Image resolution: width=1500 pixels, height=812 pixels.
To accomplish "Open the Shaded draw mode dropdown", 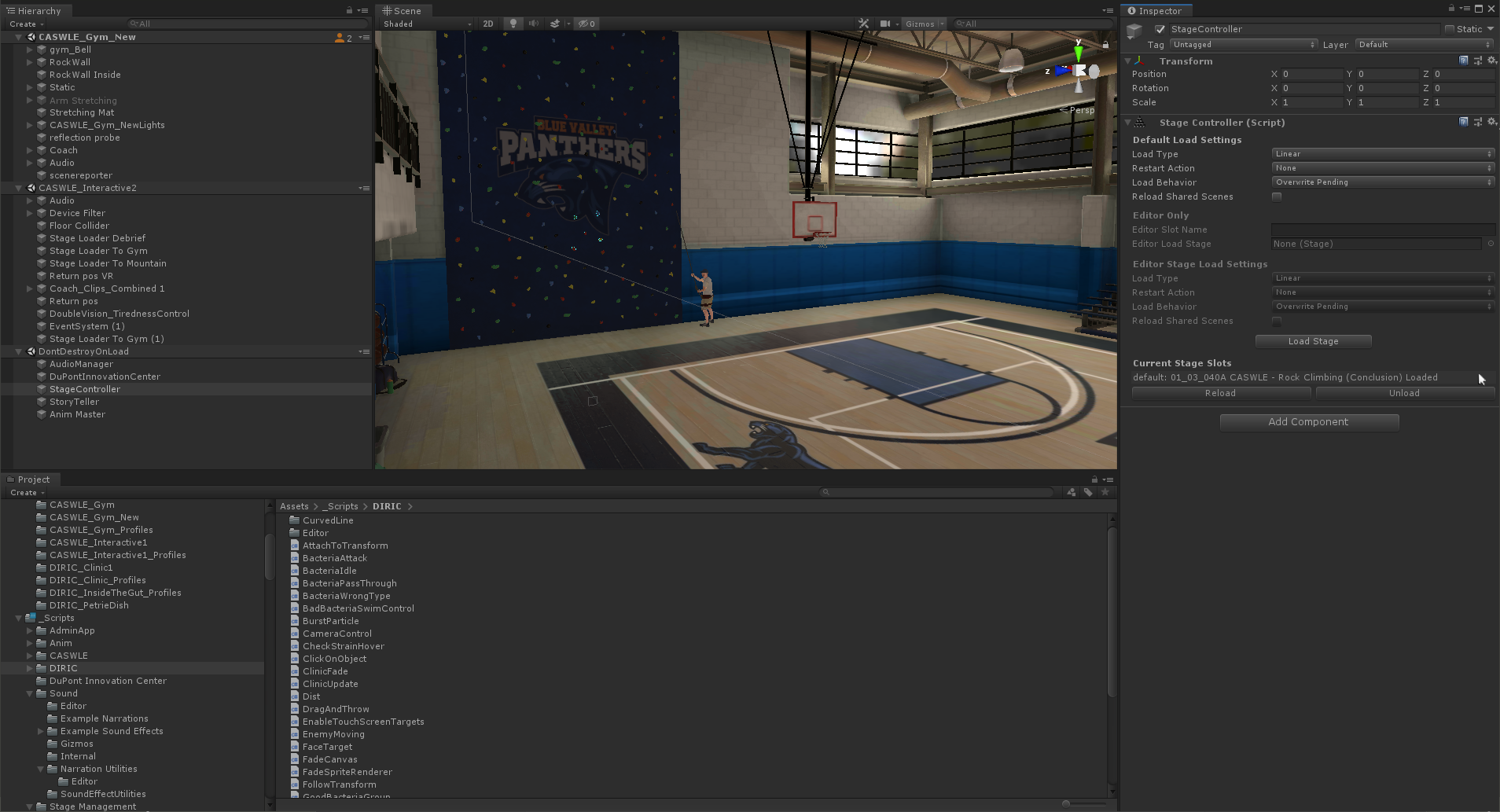I will 427,24.
